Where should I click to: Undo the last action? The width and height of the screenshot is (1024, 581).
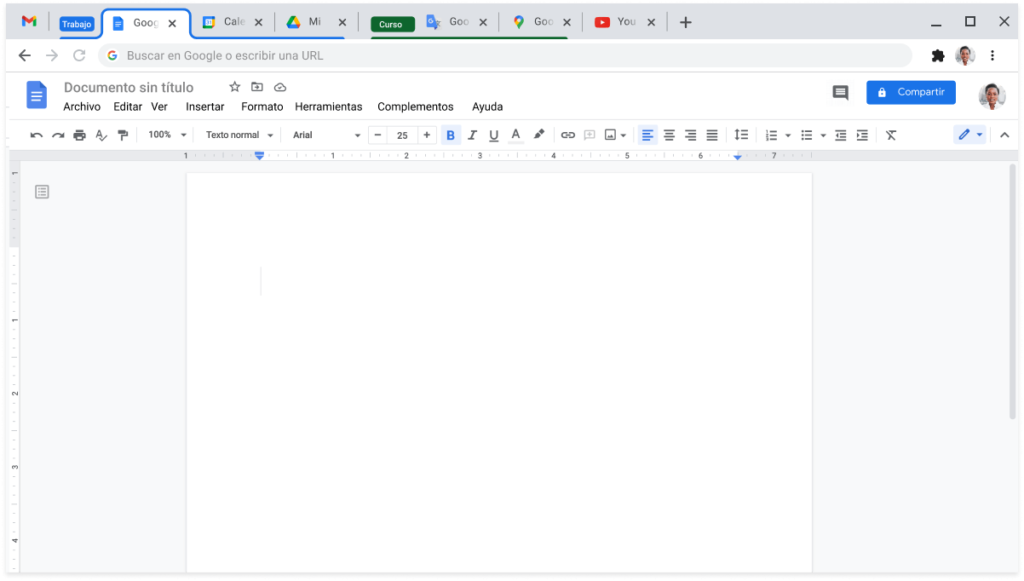point(37,134)
